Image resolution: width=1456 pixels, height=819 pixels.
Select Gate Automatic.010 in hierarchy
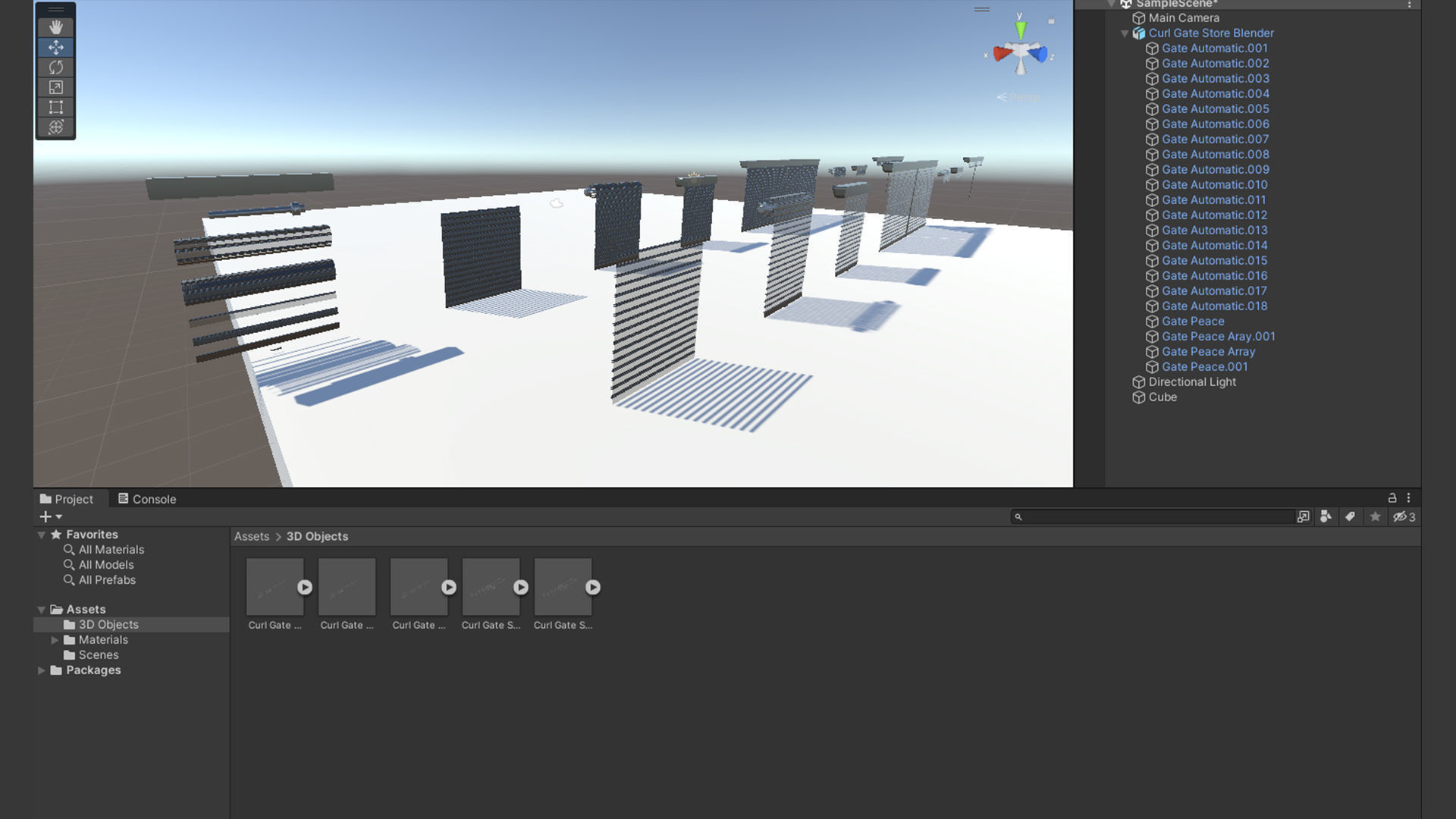tap(1214, 185)
